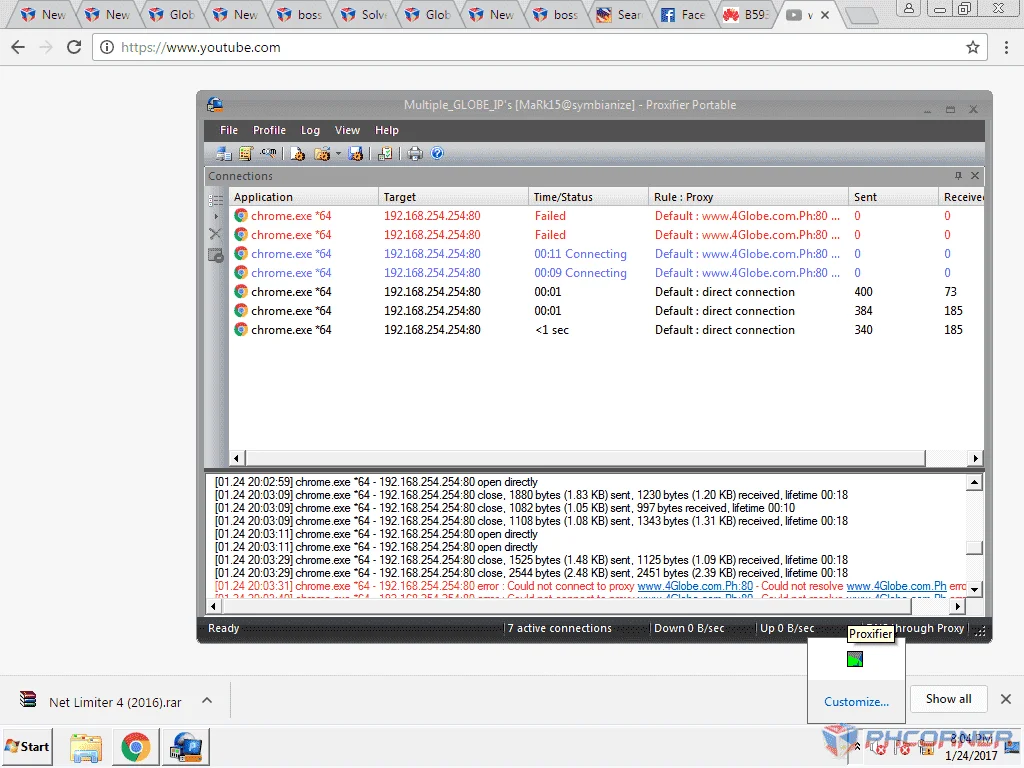Open Name Resolution (.com) toolbar icon
Screen dimensions: 1024x768
tap(268, 153)
